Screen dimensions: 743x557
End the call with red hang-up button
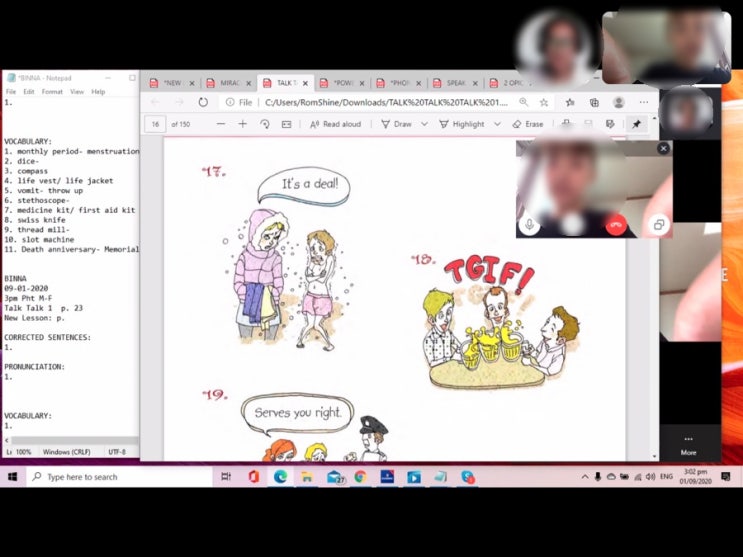[616, 224]
